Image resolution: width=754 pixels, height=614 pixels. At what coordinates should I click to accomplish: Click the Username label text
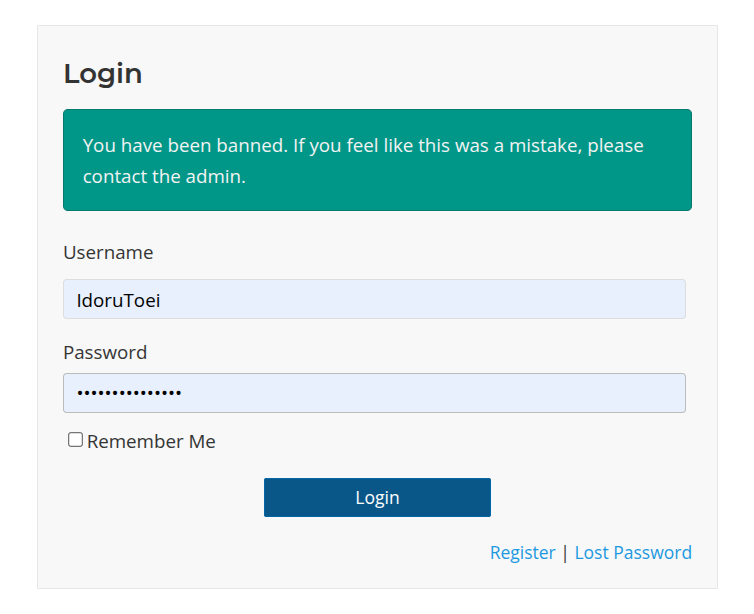pyautogui.click(x=108, y=253)
